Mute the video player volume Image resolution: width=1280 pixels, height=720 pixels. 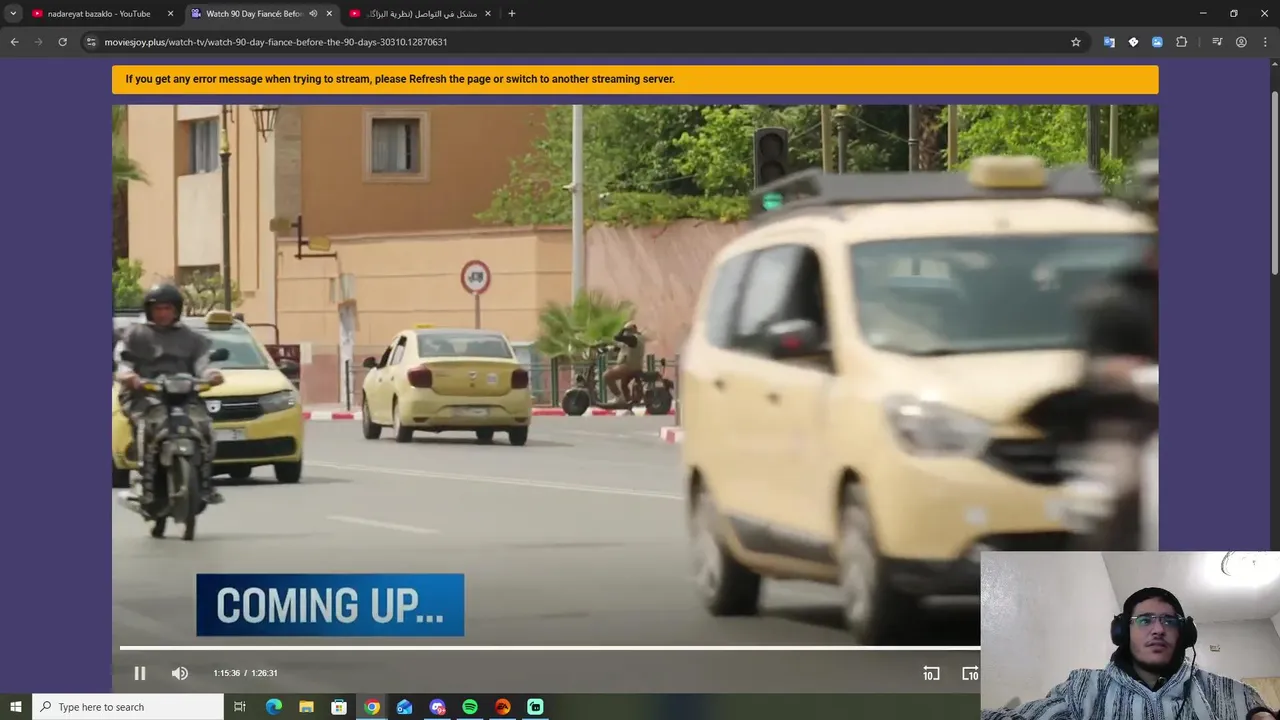pyautogui.click(x=180, y=673)
